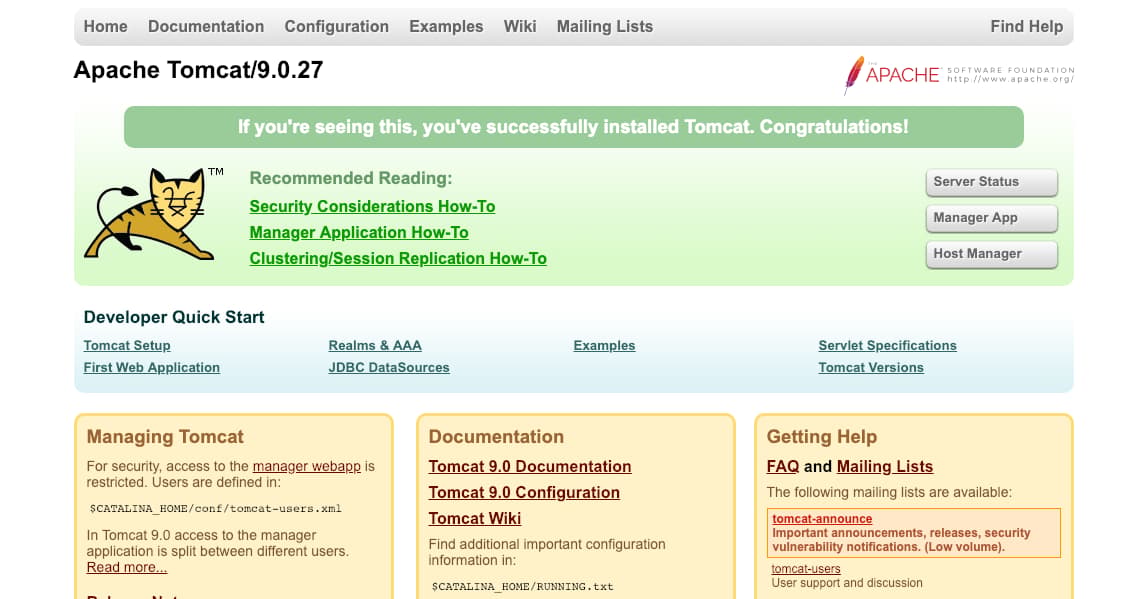Open Manager Application How-To link
The width and height of the screenshot is (1144, 599).
pyautogui.click(x=359, y=232)
